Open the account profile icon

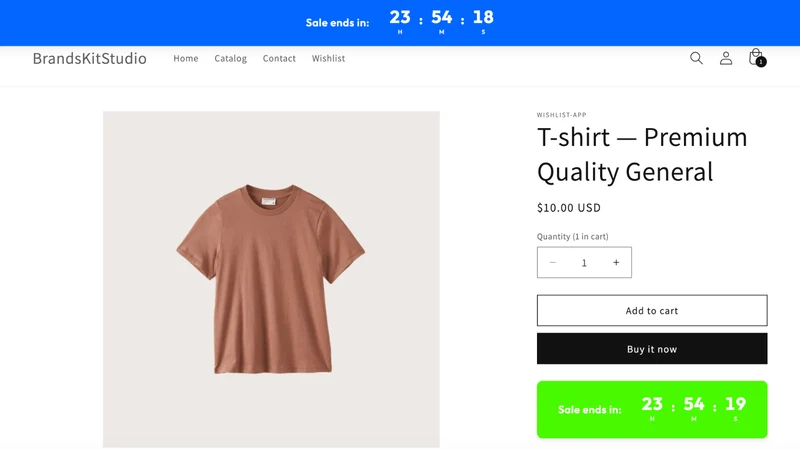click(726, 58)
